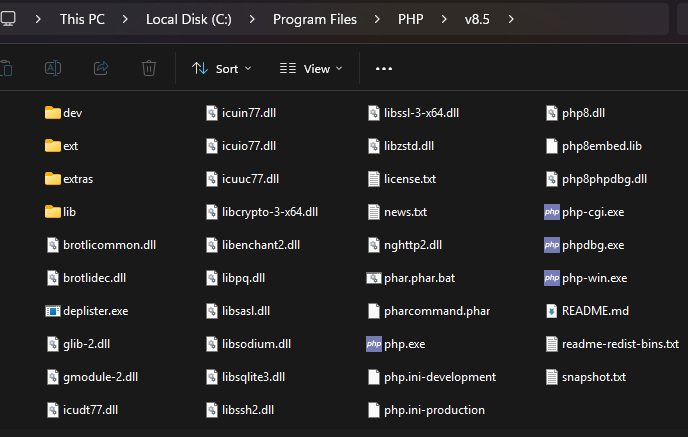Click the readme-redist-bins.txt file icon

552,344
